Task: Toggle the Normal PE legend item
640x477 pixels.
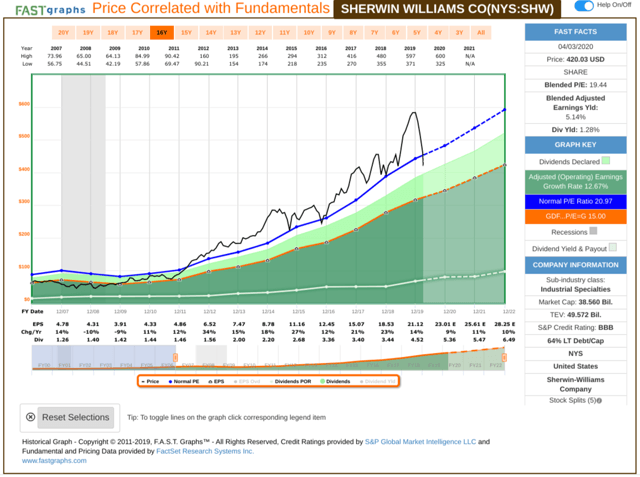Action: [184, 382]
